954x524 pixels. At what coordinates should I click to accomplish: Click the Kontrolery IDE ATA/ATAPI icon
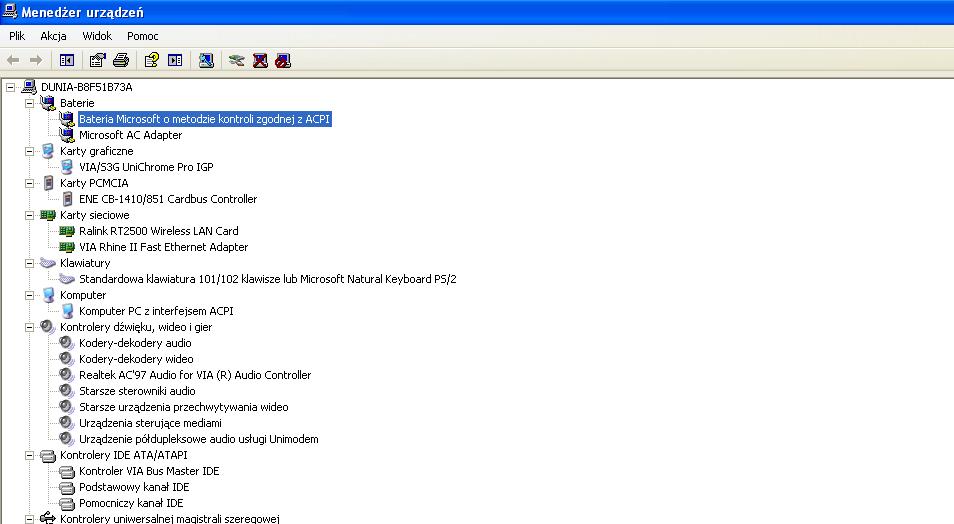coord(47,455)
